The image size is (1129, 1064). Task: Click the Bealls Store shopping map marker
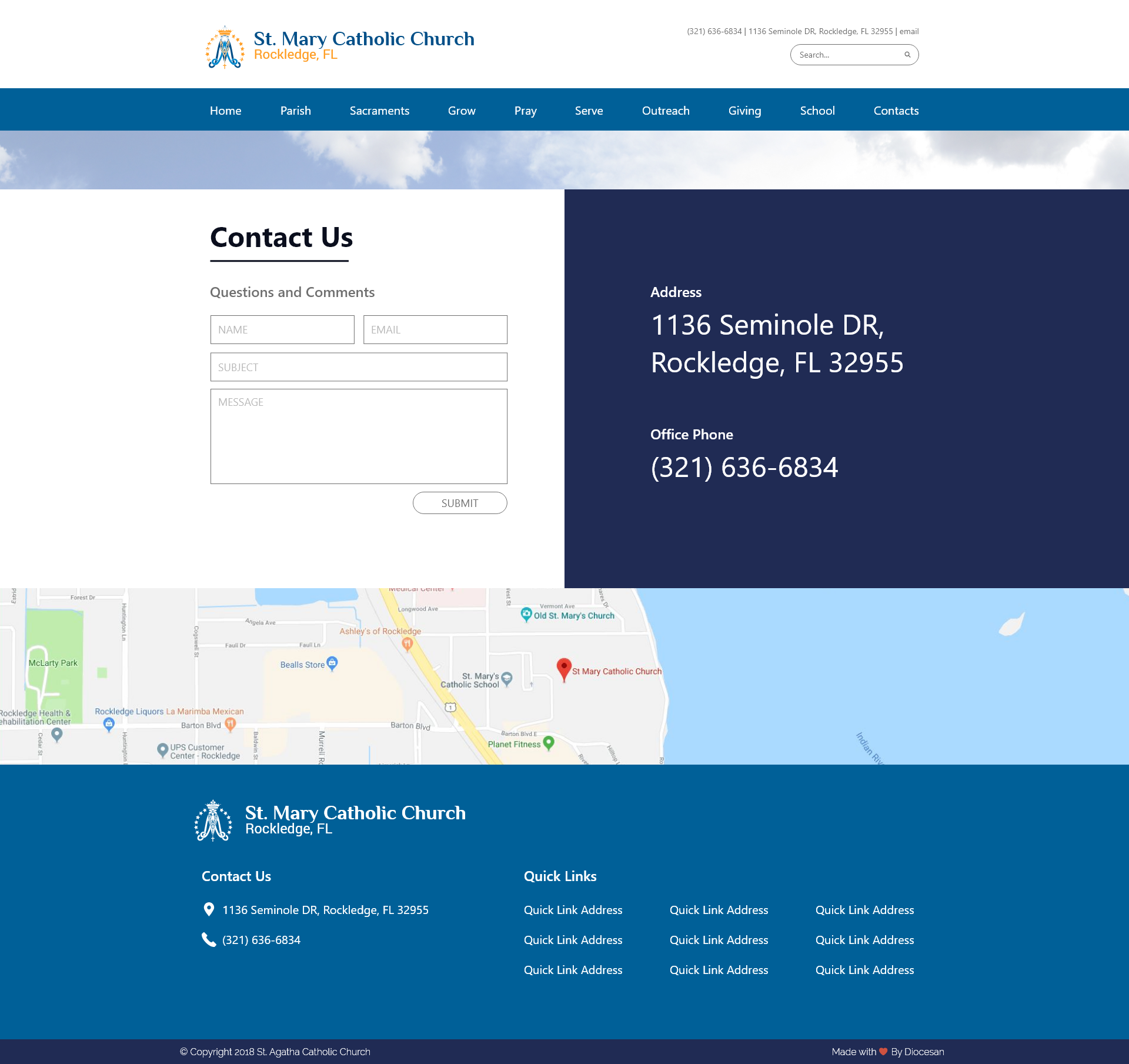click(x=332, y=663)
